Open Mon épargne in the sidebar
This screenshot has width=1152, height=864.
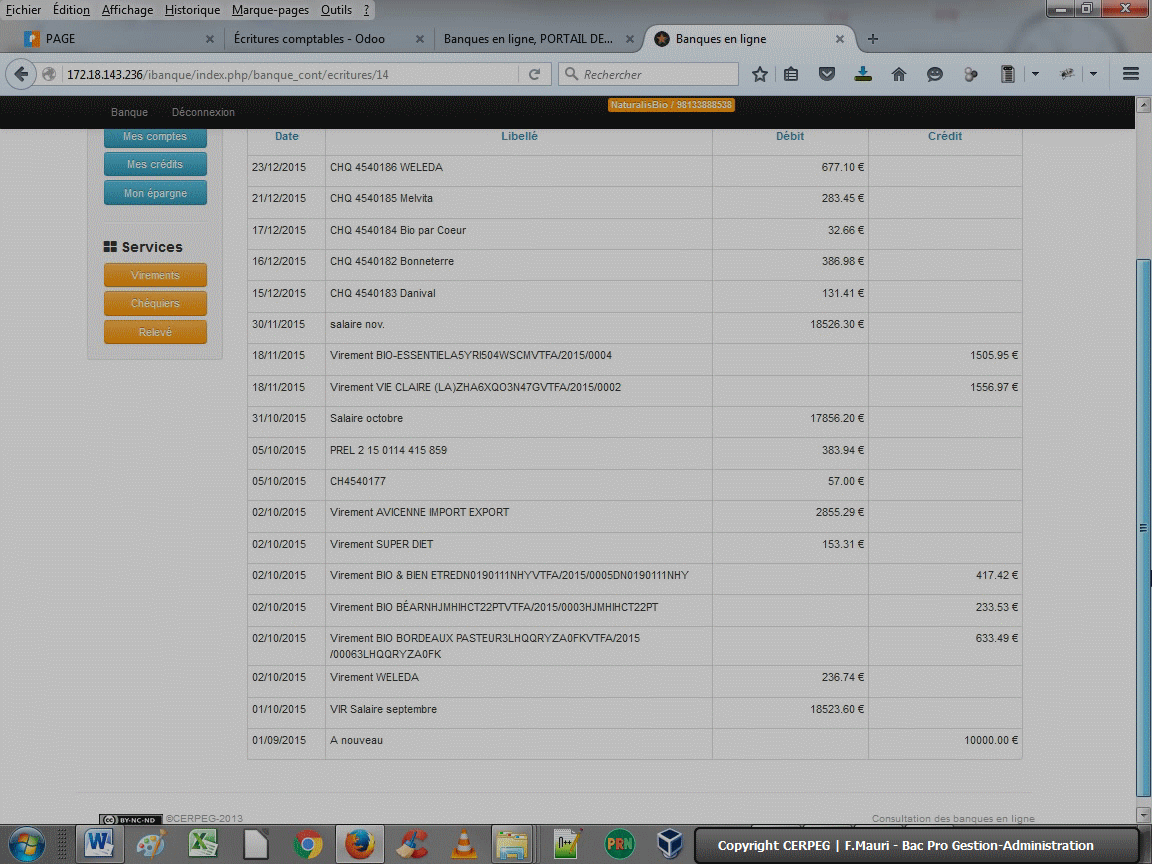[x=155, y=193]
